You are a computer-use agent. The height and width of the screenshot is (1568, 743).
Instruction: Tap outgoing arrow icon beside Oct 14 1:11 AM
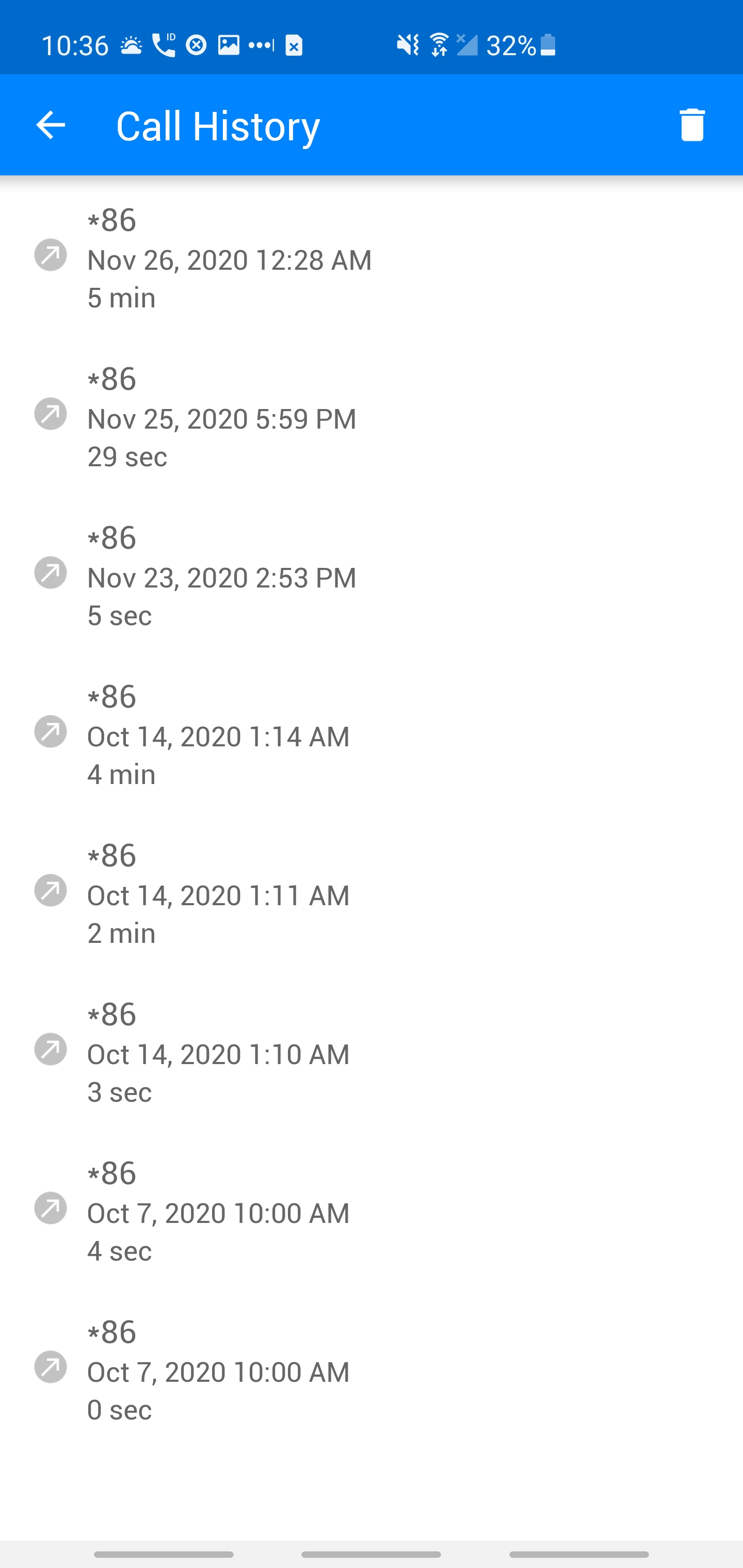(51, 891)
